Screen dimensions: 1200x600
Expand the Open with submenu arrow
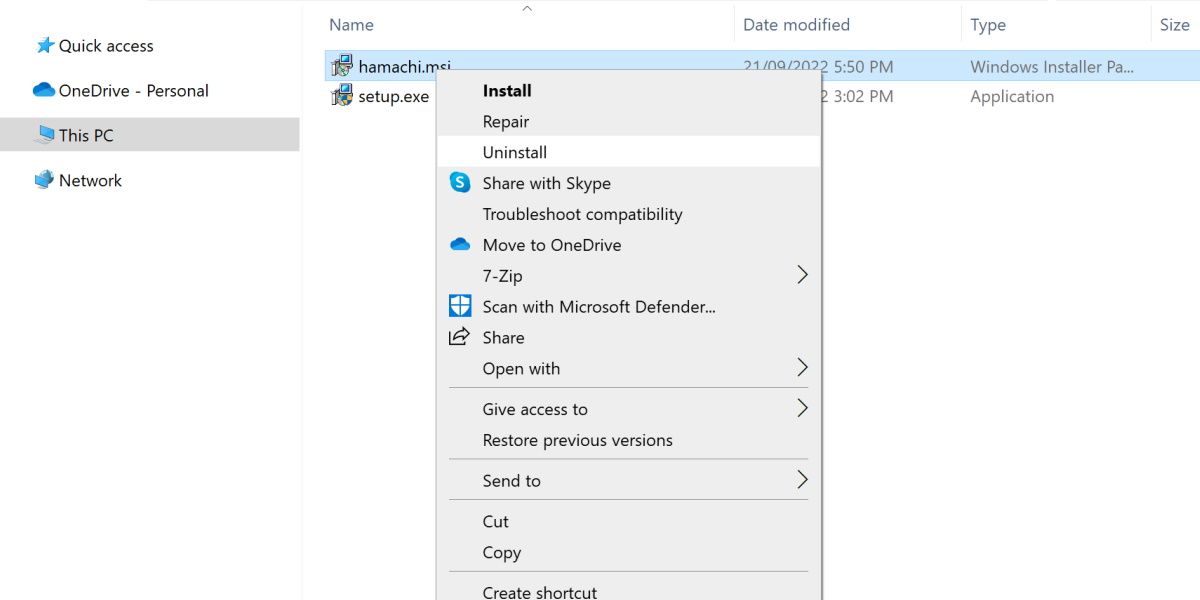point(802,368)
